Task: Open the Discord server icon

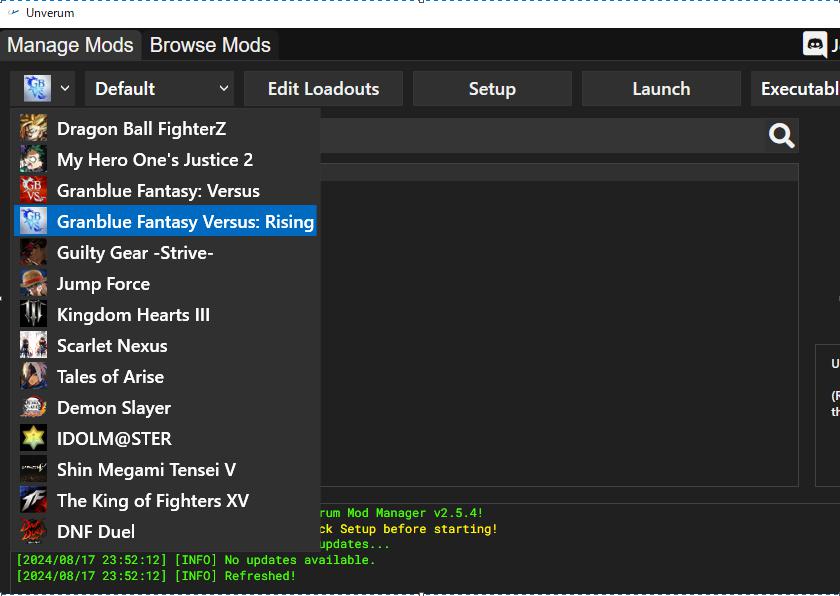Action: coord(815,44)
